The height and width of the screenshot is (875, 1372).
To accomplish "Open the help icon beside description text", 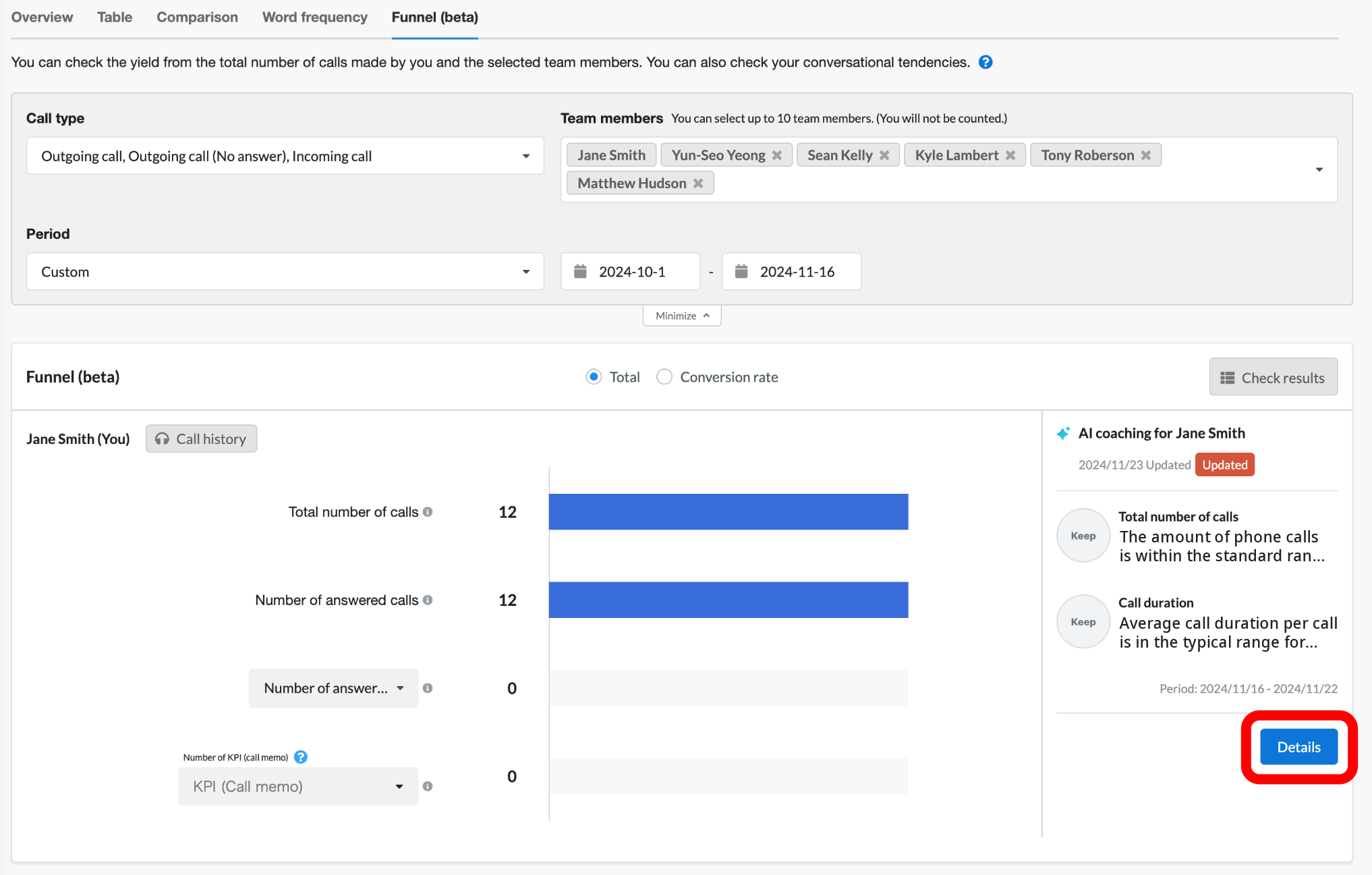I will pos(985,62).
